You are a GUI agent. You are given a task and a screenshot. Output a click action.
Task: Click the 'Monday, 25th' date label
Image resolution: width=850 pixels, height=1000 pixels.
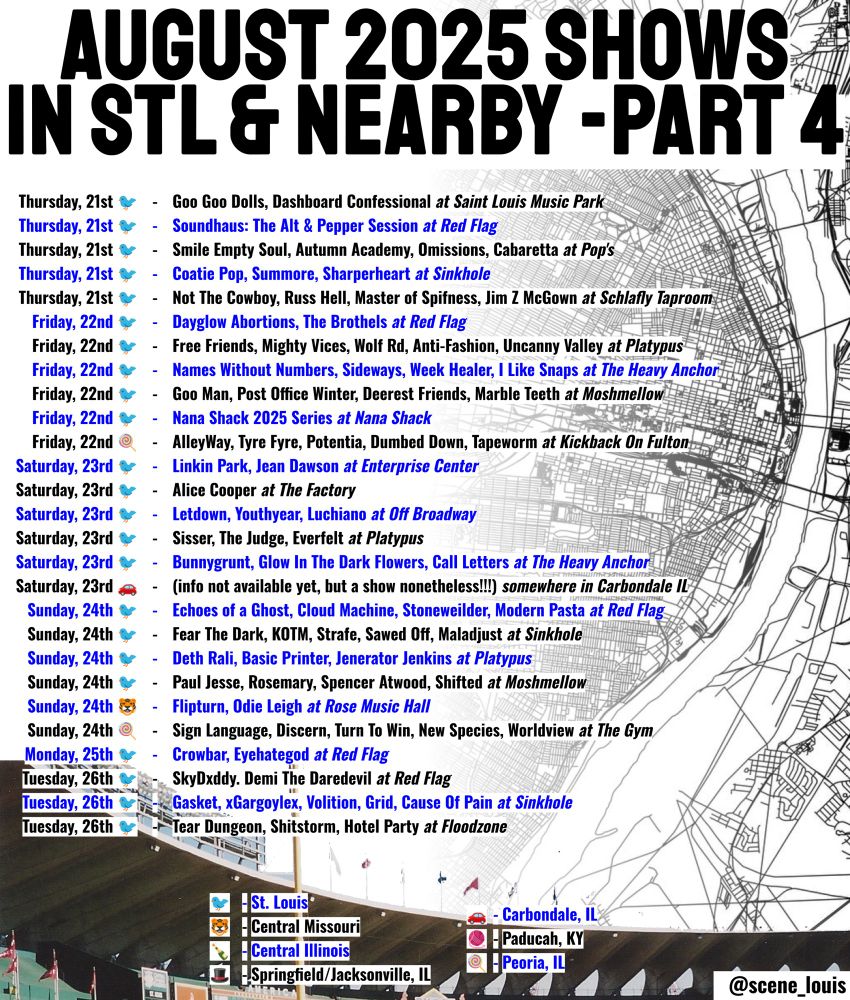(69, 754)
